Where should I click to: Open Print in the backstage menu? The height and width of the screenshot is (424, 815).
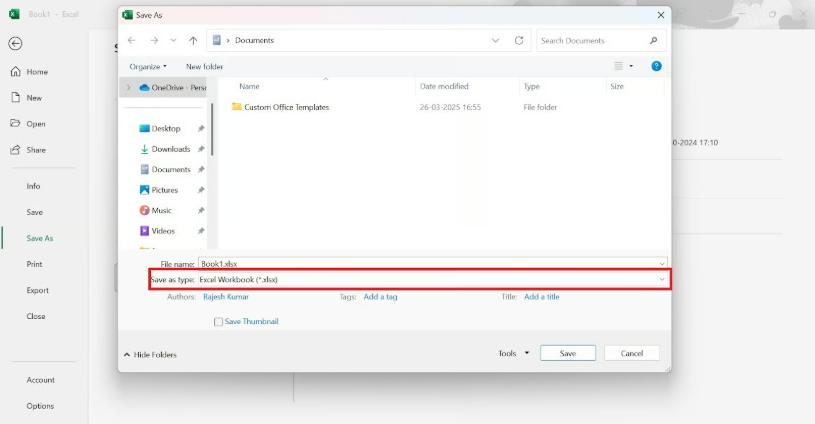(x=34, y=264)
